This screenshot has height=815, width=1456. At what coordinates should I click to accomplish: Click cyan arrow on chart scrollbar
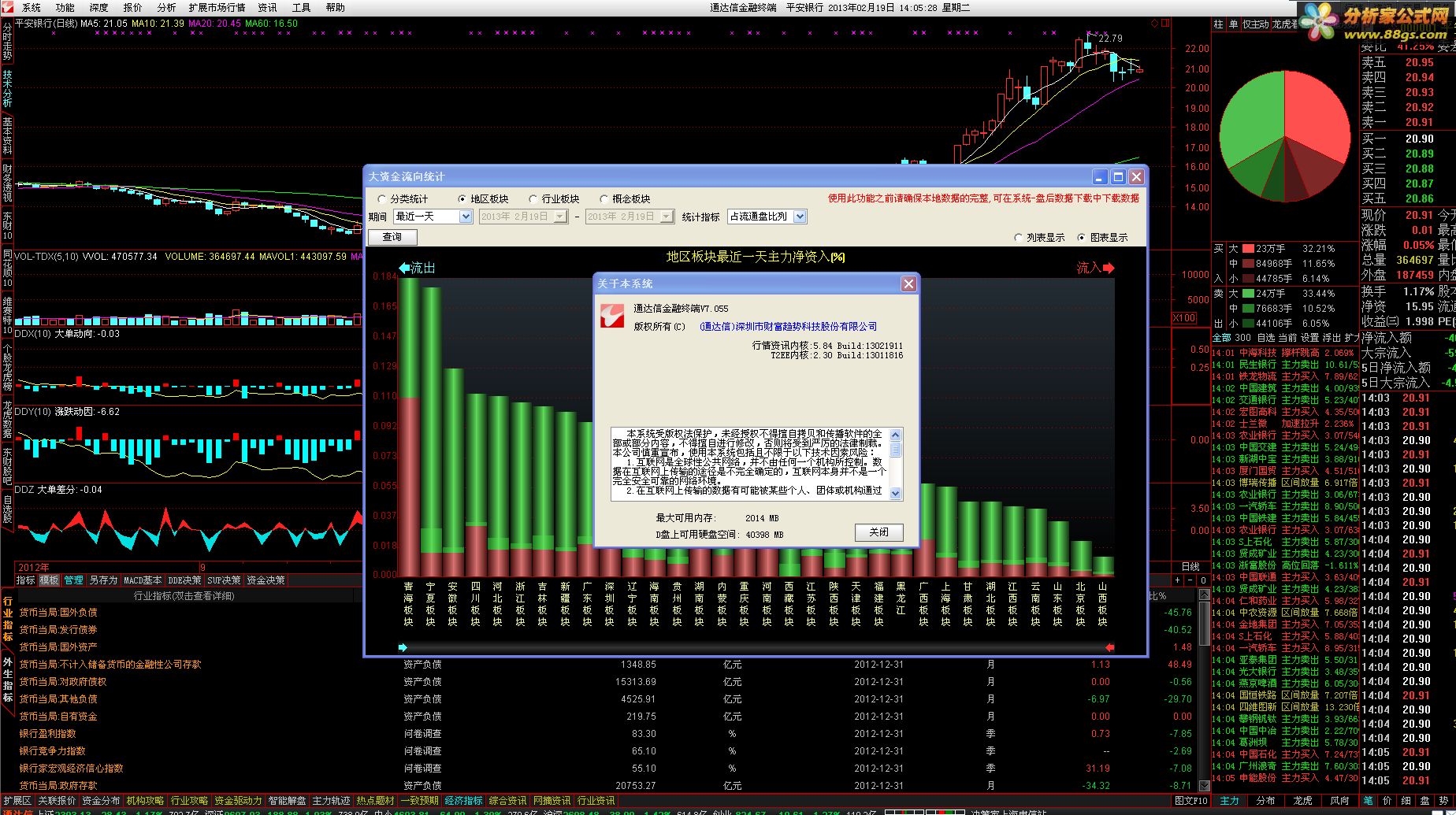click(403, 647)
